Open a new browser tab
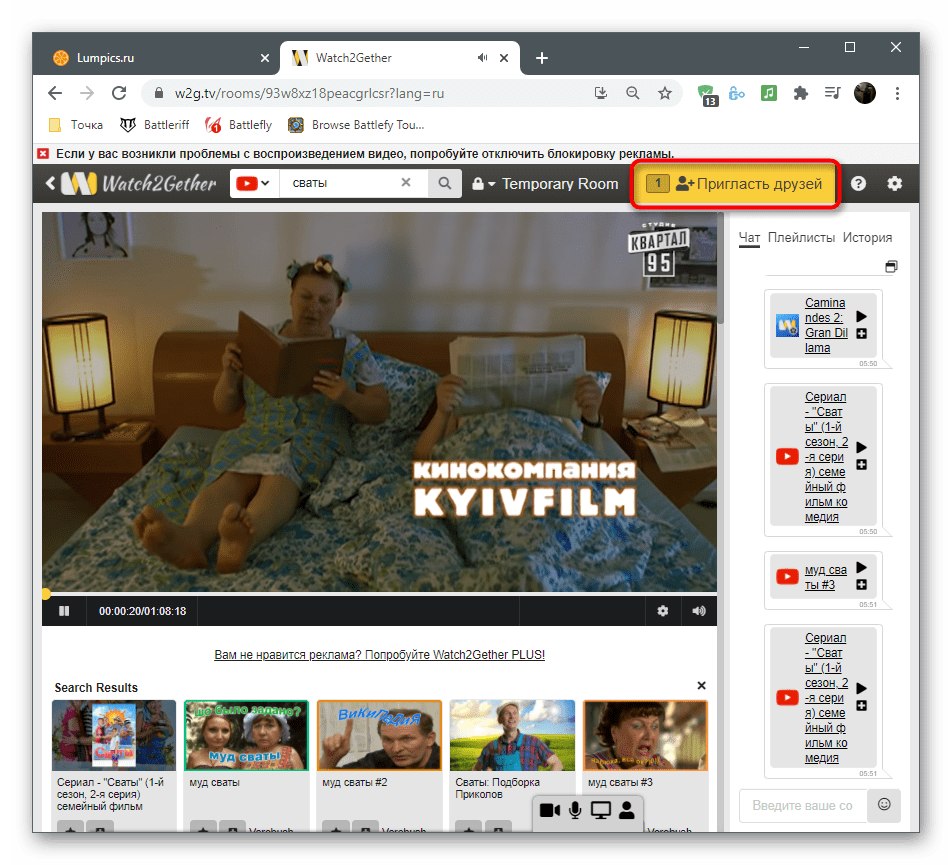The width and height of the screenshot is (952, 865). pos(542,58)
